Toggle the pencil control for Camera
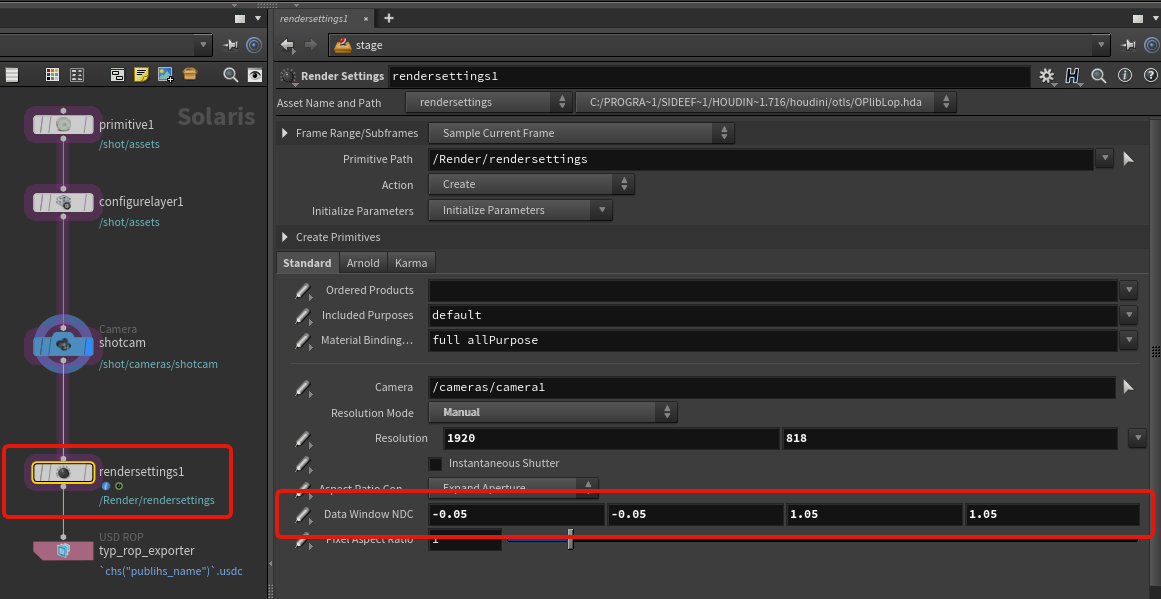1161x599 pixels. click(302, 387)
